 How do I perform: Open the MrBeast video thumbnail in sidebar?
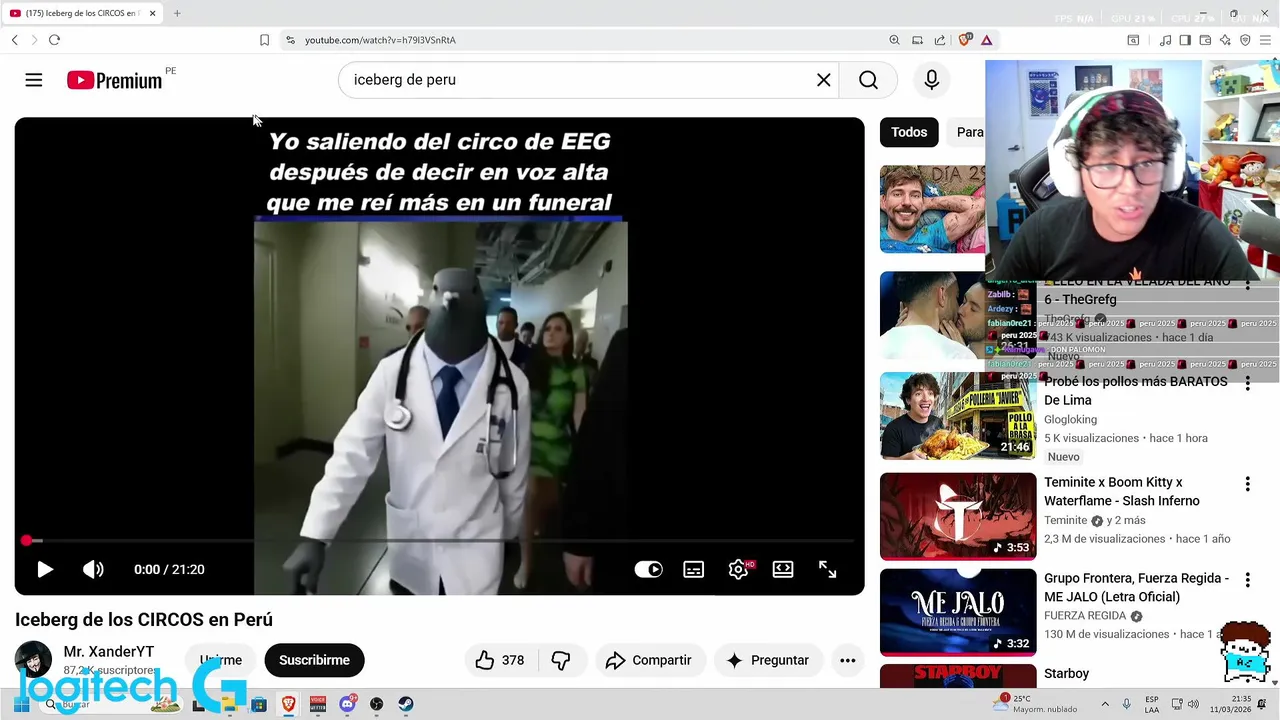[932, 209]
